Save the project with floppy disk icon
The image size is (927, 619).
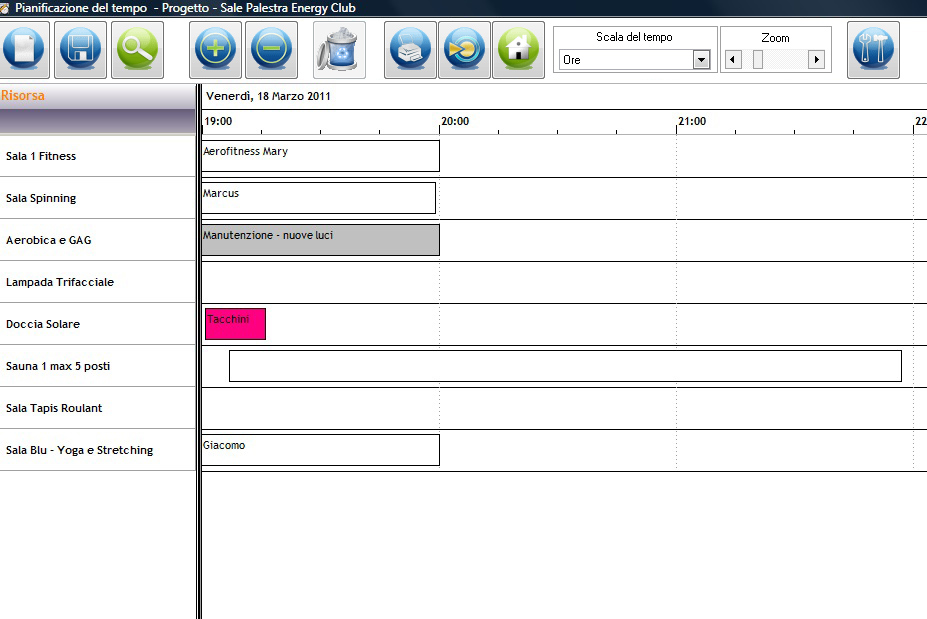tap(80, 50)
